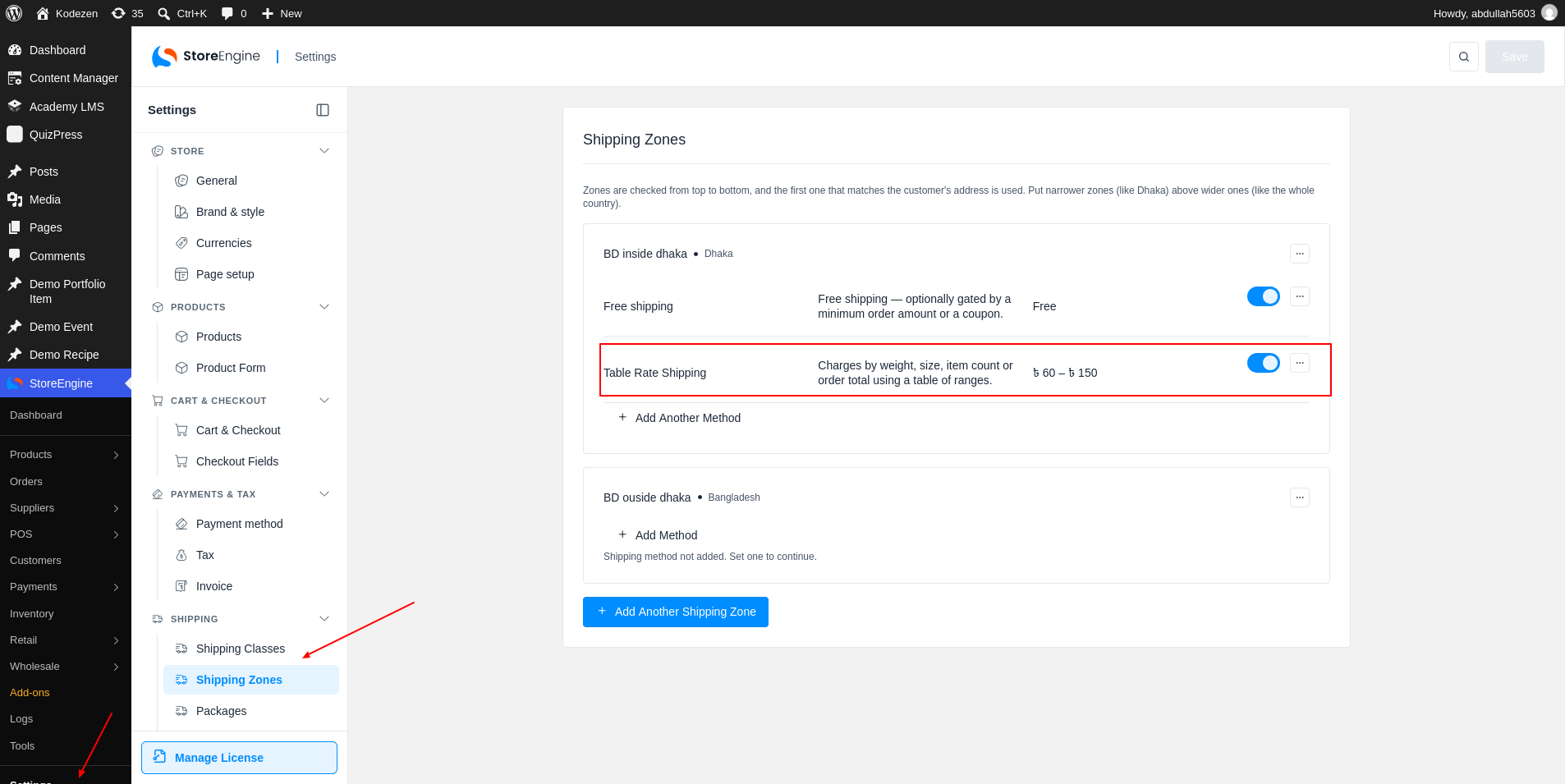Open Add-ons in StoreEngine submenu
Image resolution: width=1565 pixels, height=784 pixels.
tap(30, 693)
